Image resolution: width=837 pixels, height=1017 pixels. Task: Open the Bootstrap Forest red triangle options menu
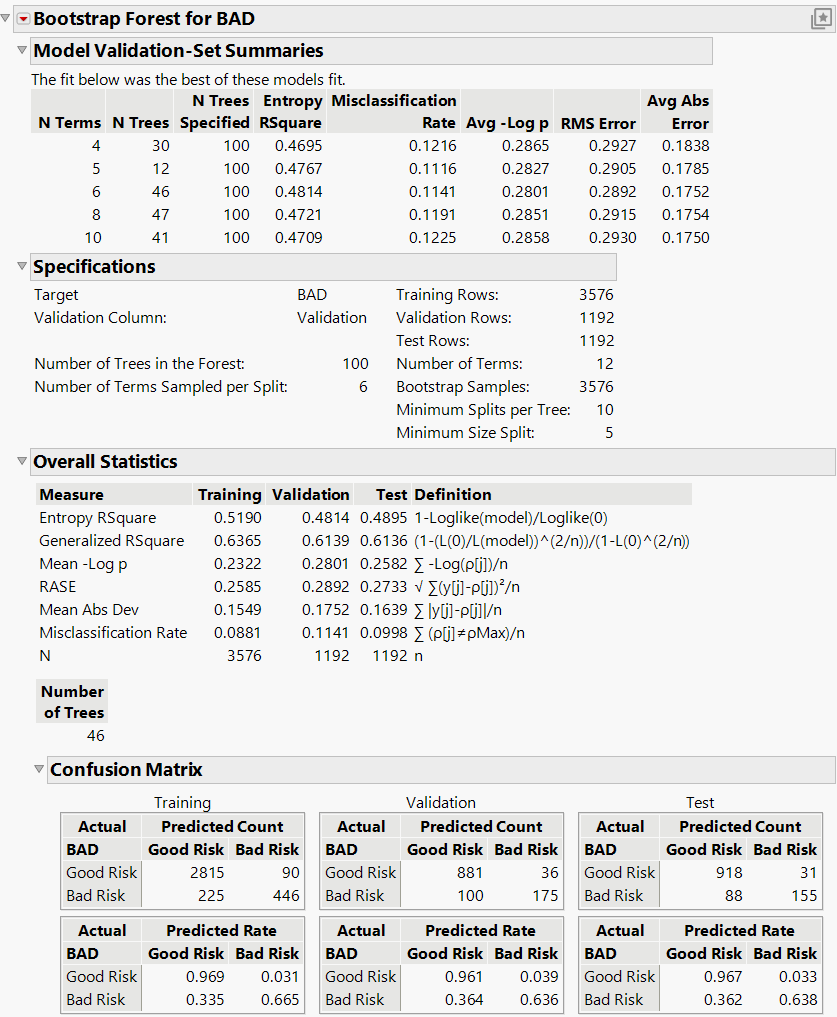23,18
